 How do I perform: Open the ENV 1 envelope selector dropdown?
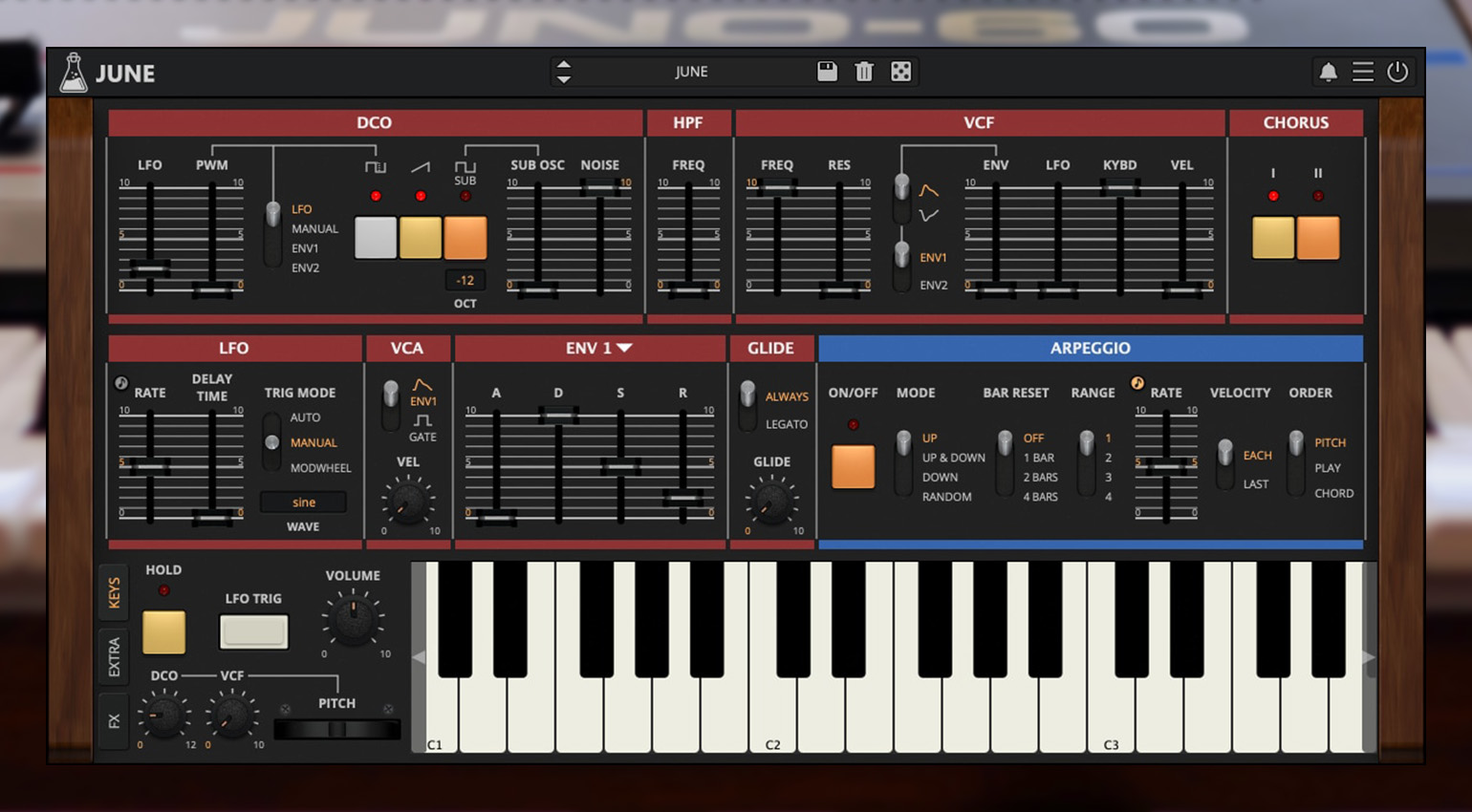click(598, 349)
